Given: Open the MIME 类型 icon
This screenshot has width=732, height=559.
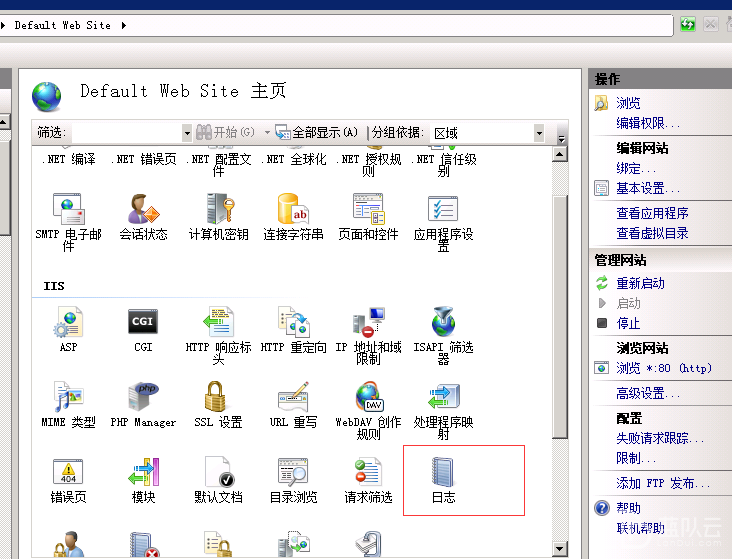Looking at the screenshot, I should 68,396.
